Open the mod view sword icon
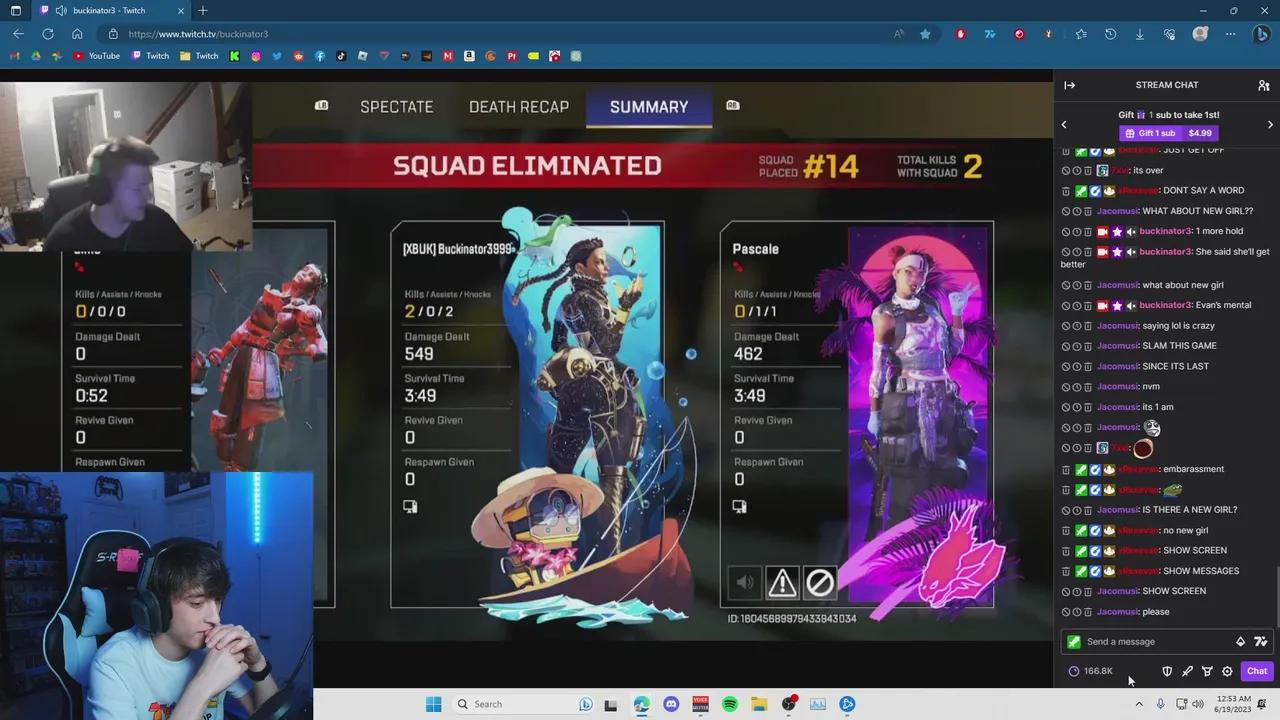Image resolution: width=1280 pixels, height=720 pixels. 1187,671
